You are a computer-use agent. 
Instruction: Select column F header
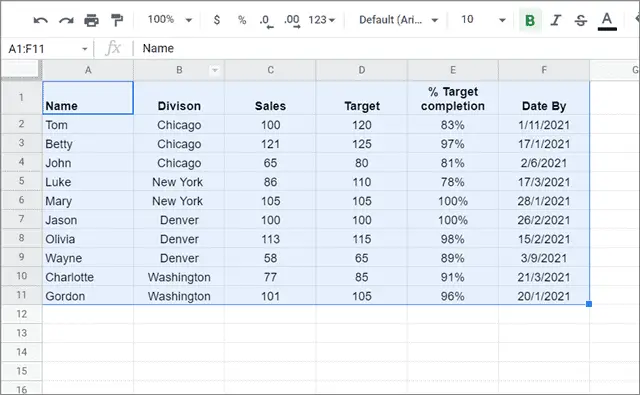544,70
